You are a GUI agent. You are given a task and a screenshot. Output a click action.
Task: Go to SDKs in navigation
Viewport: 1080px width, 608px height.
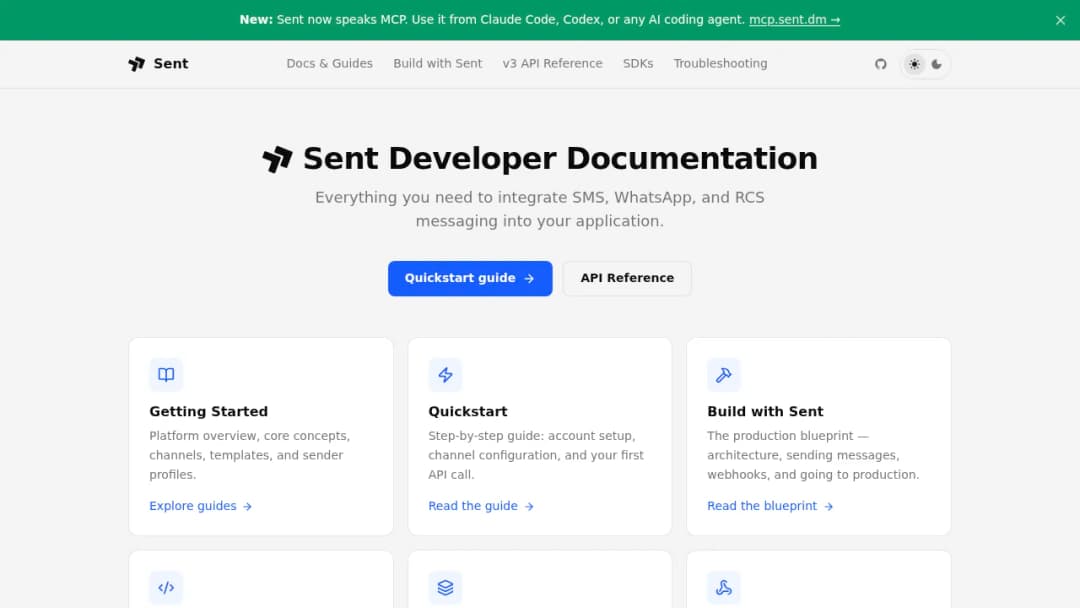tap(638, 63)
